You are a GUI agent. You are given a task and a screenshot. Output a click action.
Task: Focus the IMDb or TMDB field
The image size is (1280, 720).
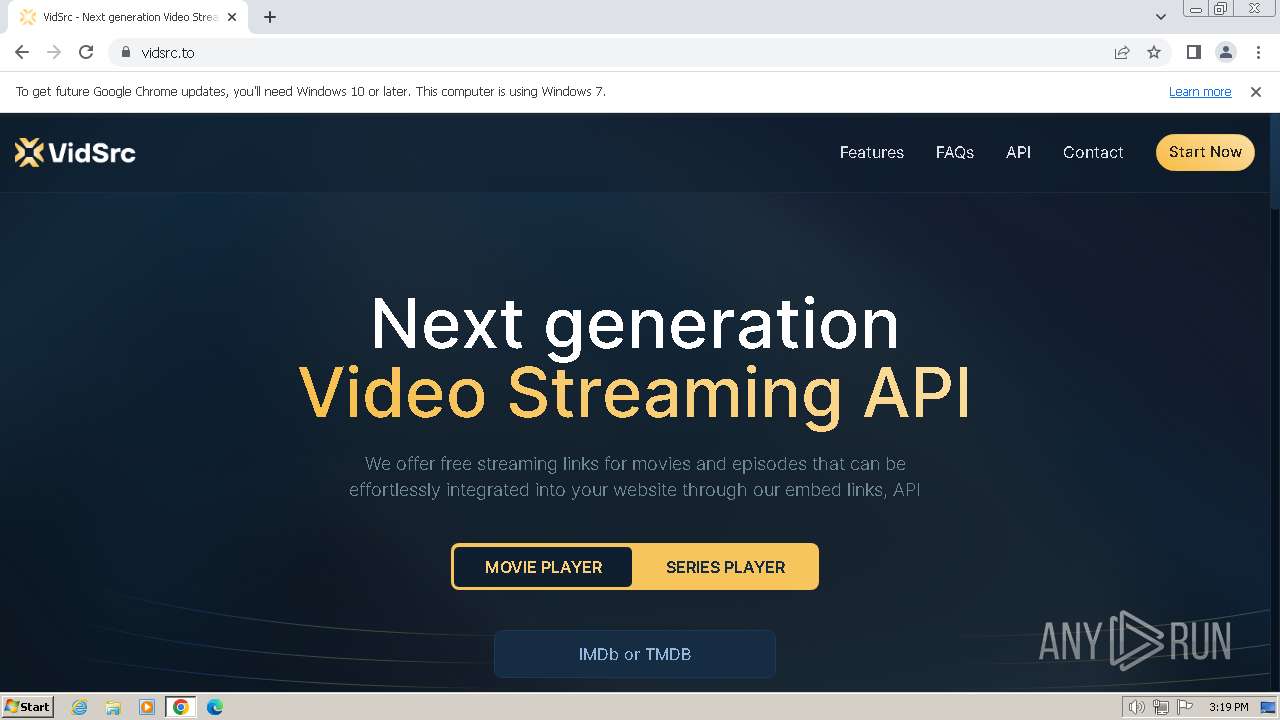click(x=635, y=654)
